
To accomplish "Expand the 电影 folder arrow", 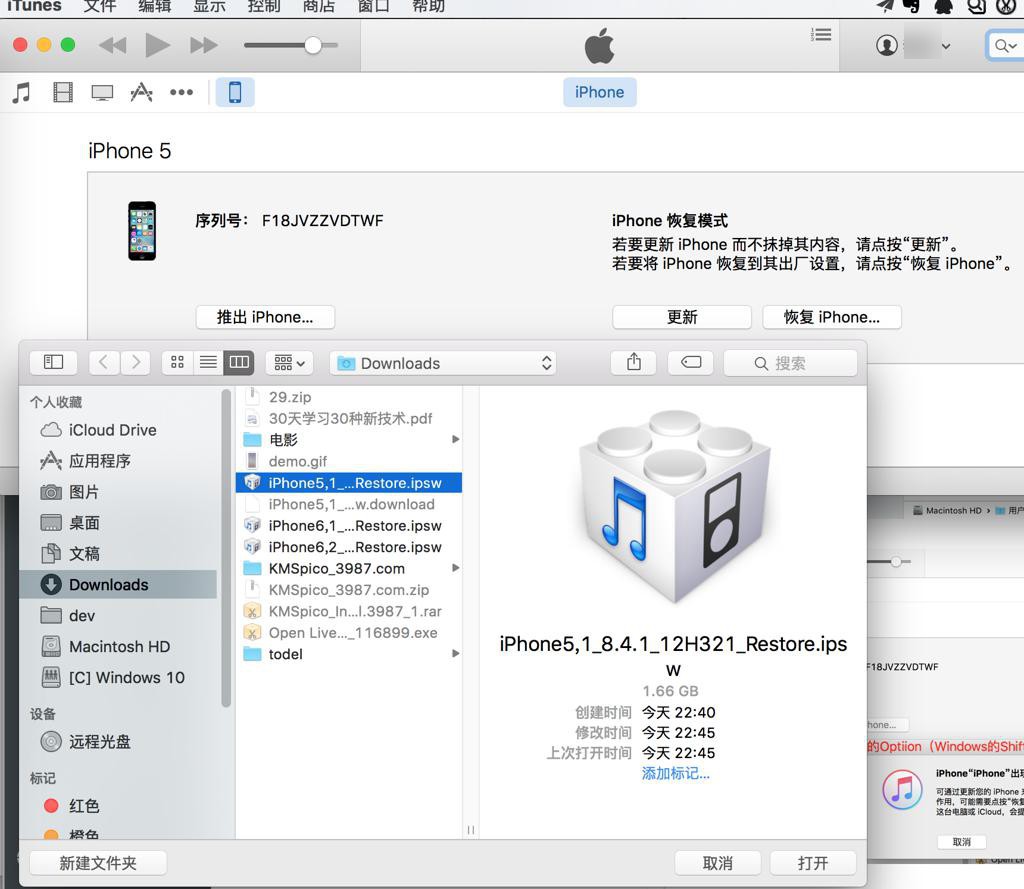I will [455, 439].
